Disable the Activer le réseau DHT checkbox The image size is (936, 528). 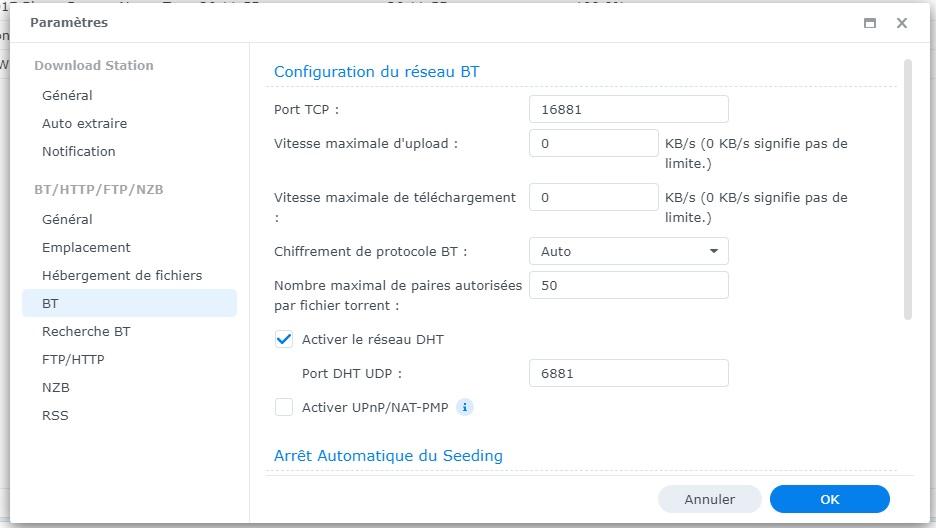(x=284, y=339)
